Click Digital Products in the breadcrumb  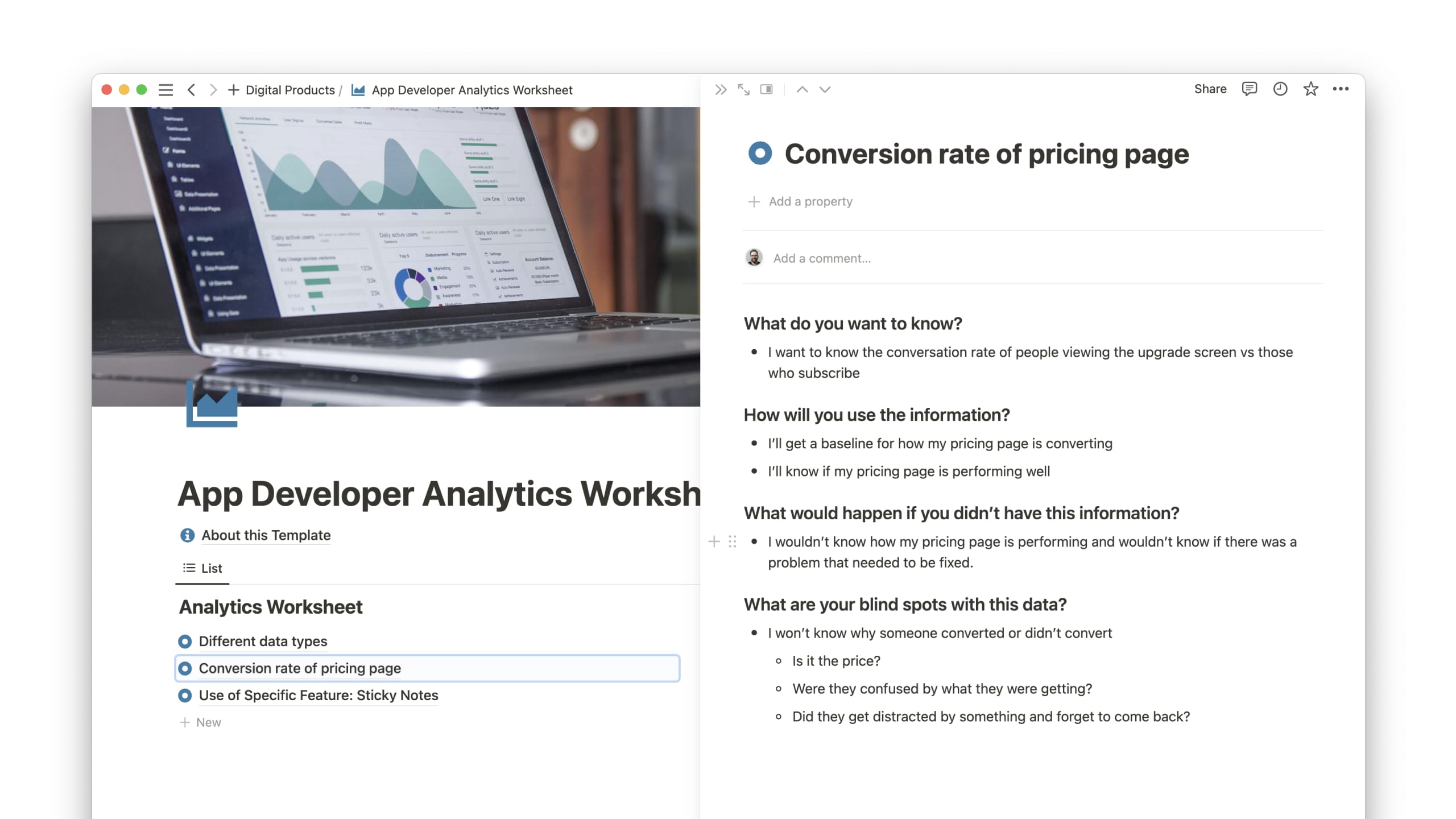290,90
